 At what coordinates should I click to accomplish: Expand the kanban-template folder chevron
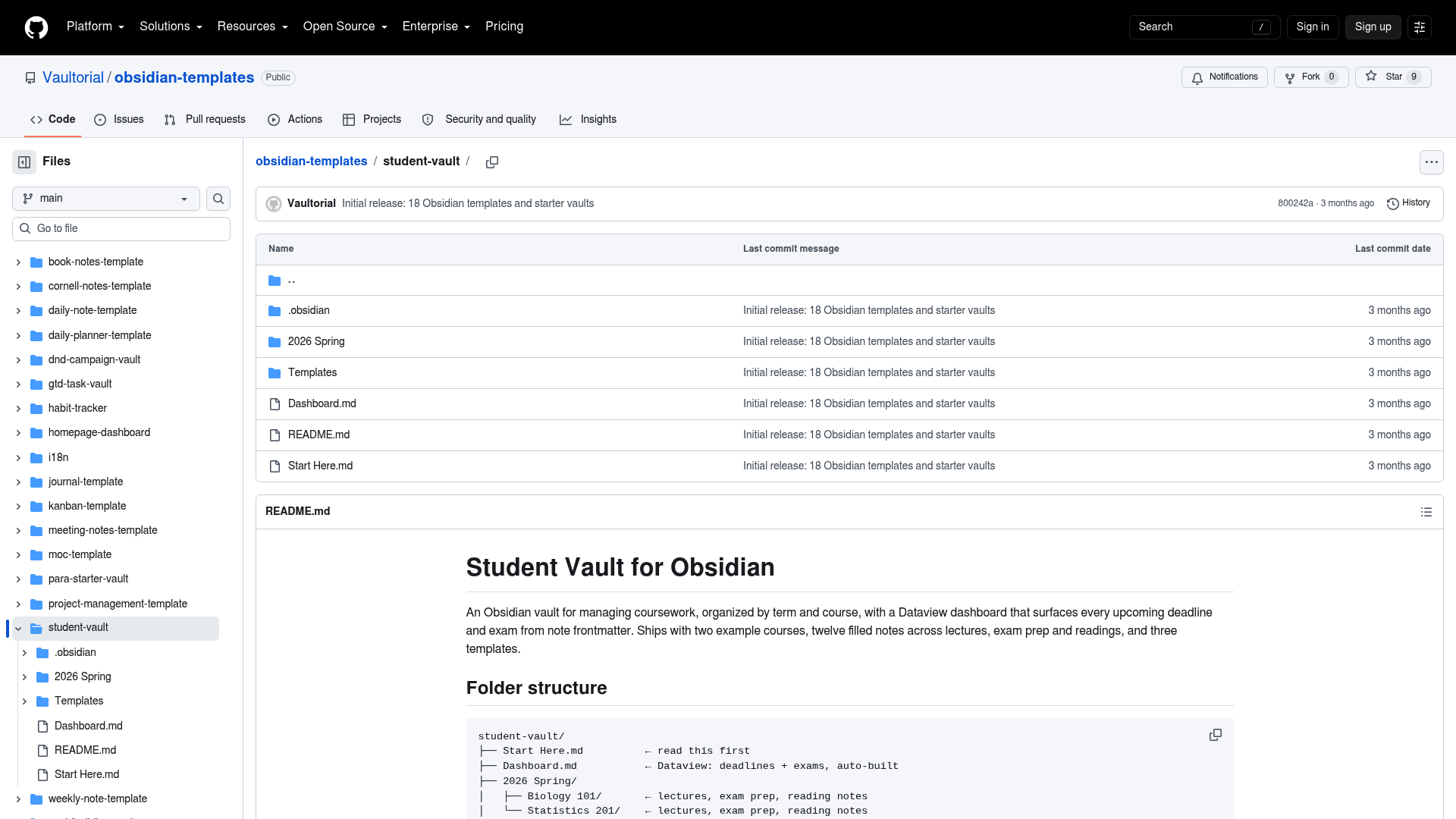point(18,507)
